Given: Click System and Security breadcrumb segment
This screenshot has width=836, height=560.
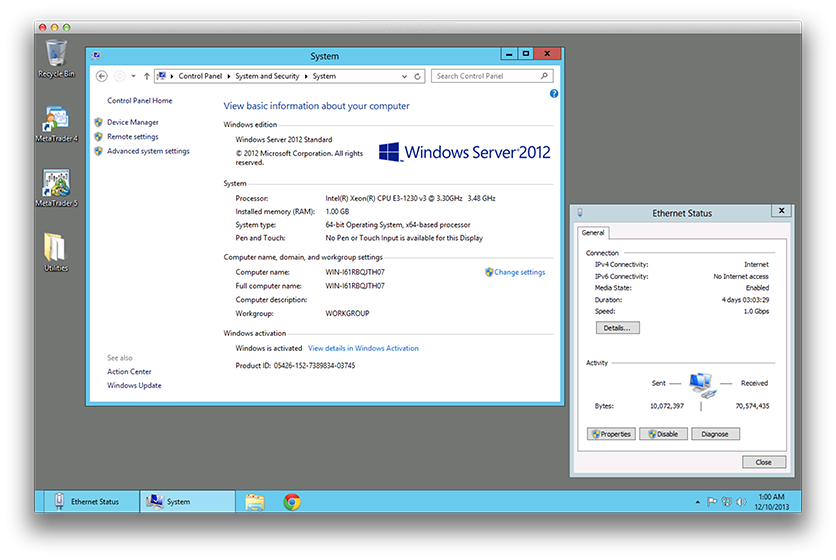Looking at the screenshot, I should [x=267, y=76].
